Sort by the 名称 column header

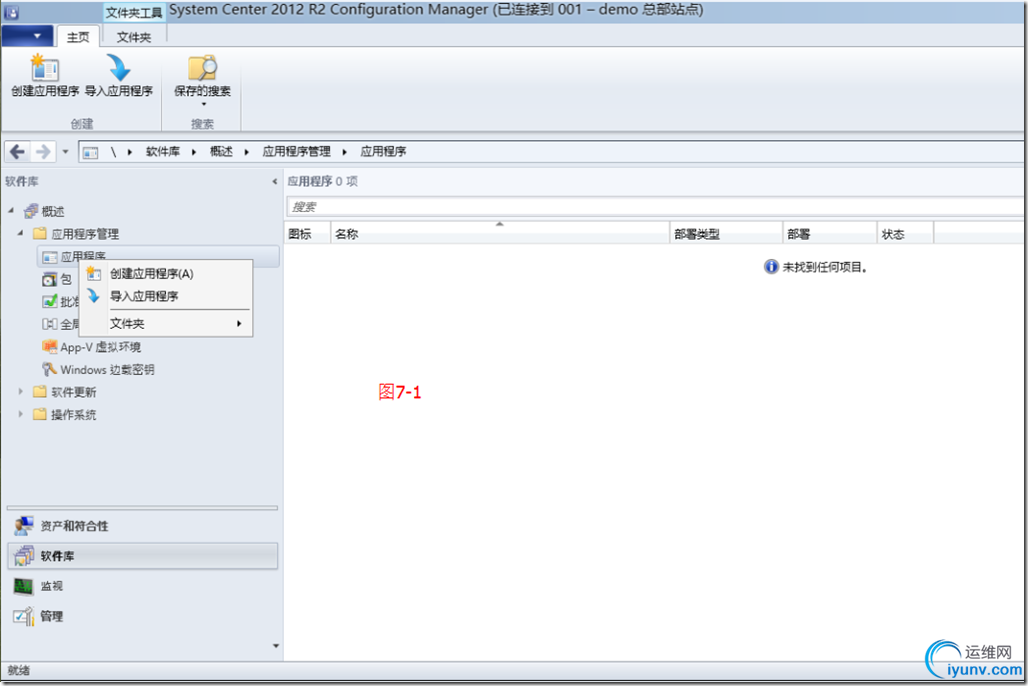point(500,234)
